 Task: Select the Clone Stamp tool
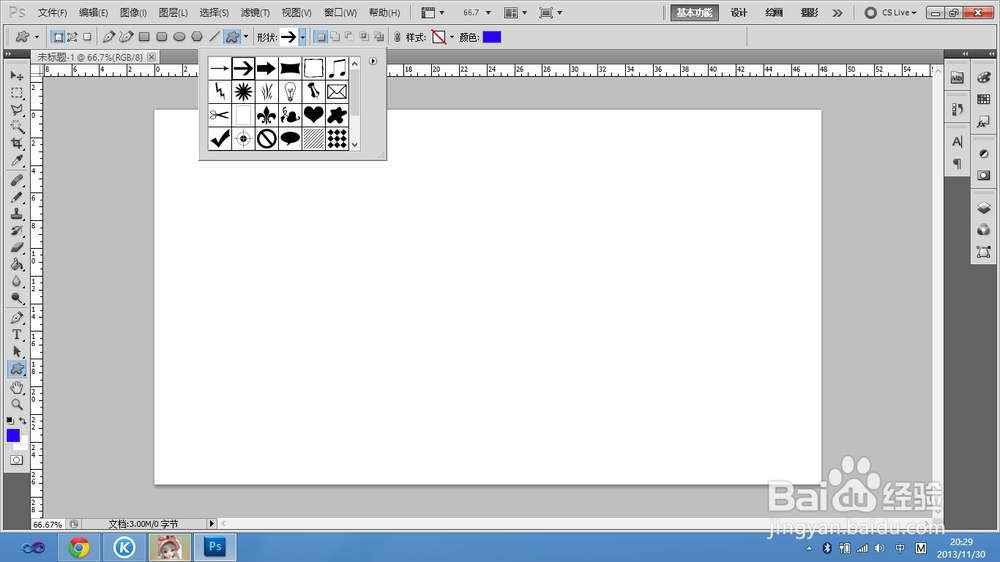pos(17,214)
